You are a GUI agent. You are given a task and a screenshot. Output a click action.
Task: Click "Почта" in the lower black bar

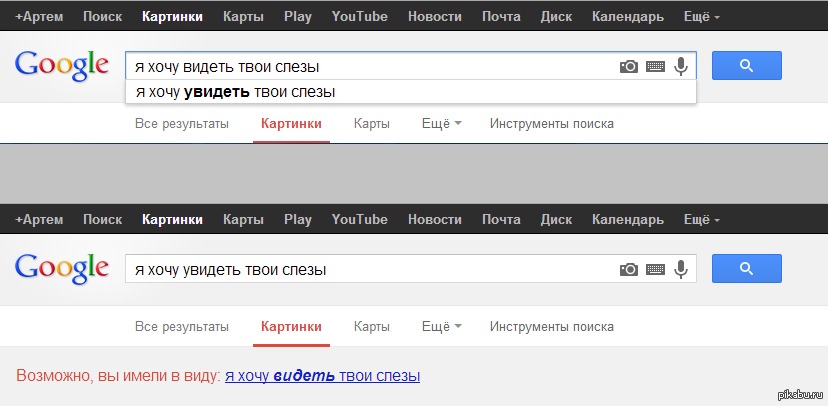[x=501, y=219]
